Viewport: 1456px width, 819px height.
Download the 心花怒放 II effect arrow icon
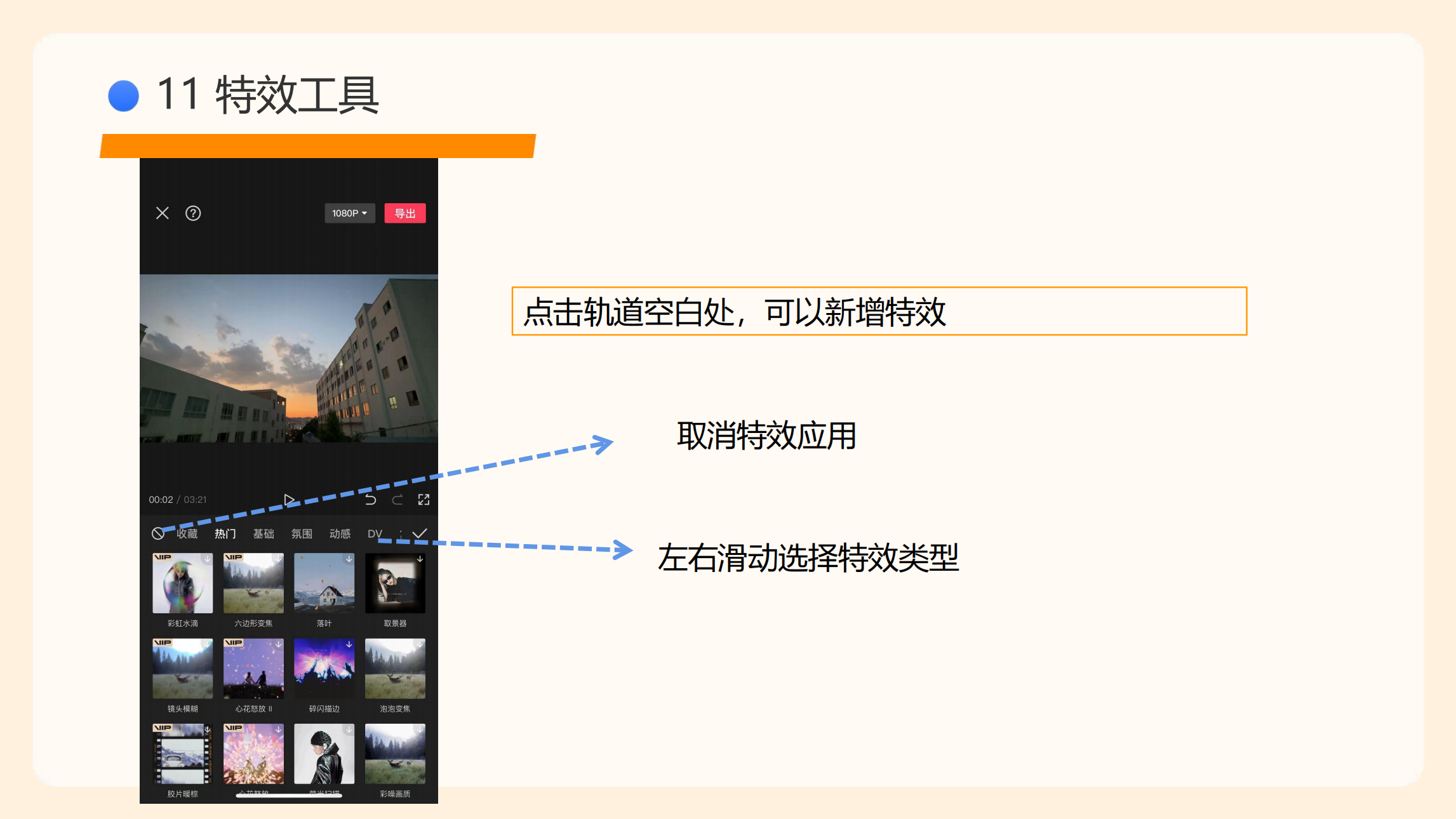(x=278, y=644)
